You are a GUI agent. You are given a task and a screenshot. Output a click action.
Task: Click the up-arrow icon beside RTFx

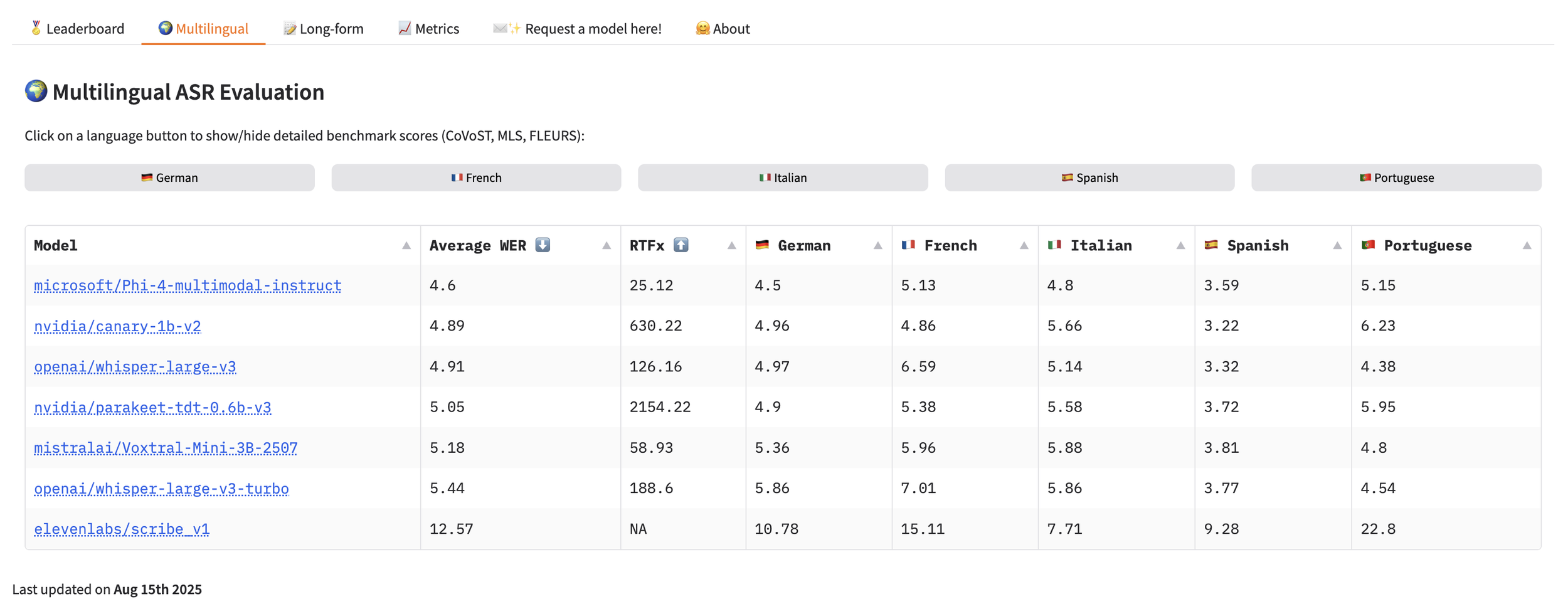click(681, 245)
